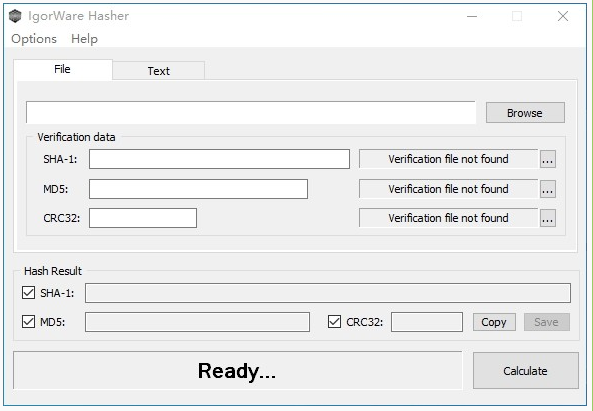Click SHA-1 'Verification file not found' status
This screenshot has width=593, height=411.
tap(448, 159)
